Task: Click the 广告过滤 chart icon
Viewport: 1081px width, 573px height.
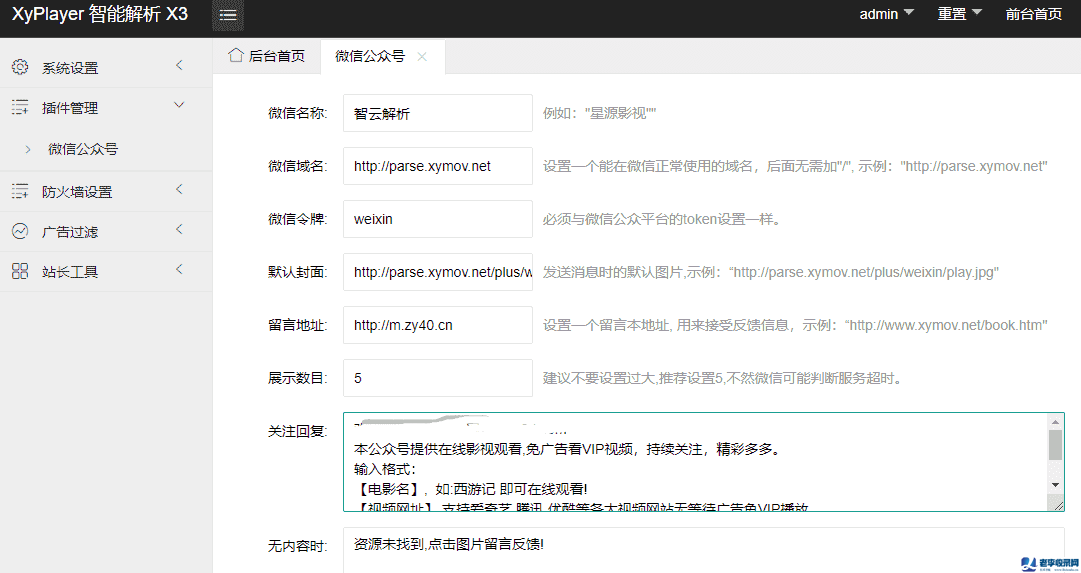Action: tap(20, 231)
